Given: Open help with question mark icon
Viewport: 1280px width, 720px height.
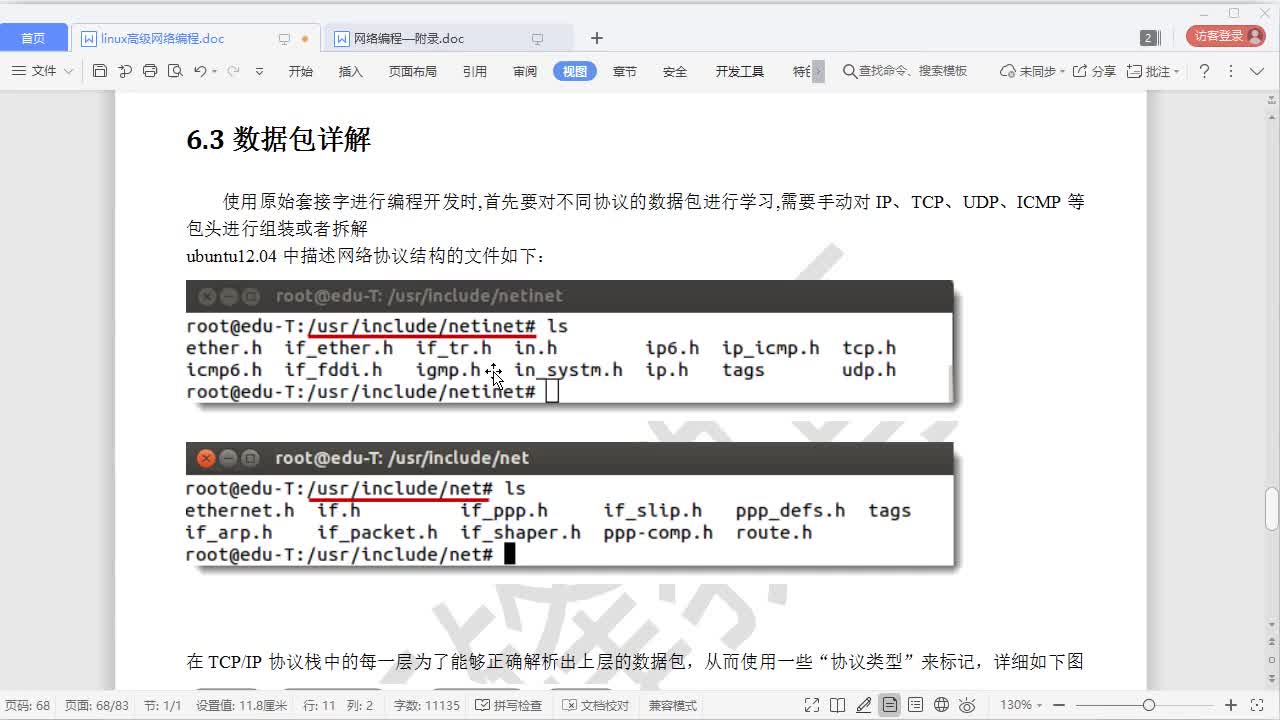Looking at the screenshot, I should pyautogui.click(x=1204, y=71).
